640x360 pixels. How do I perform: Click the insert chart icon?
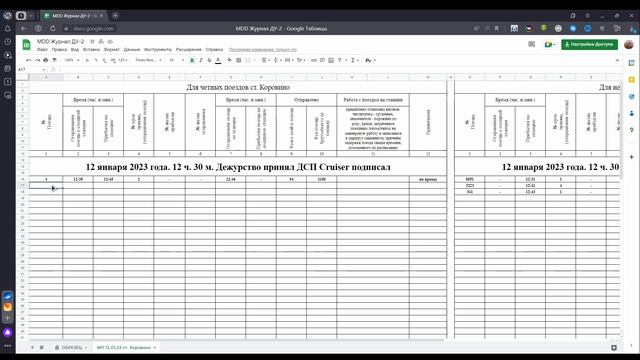pos(331,60)
